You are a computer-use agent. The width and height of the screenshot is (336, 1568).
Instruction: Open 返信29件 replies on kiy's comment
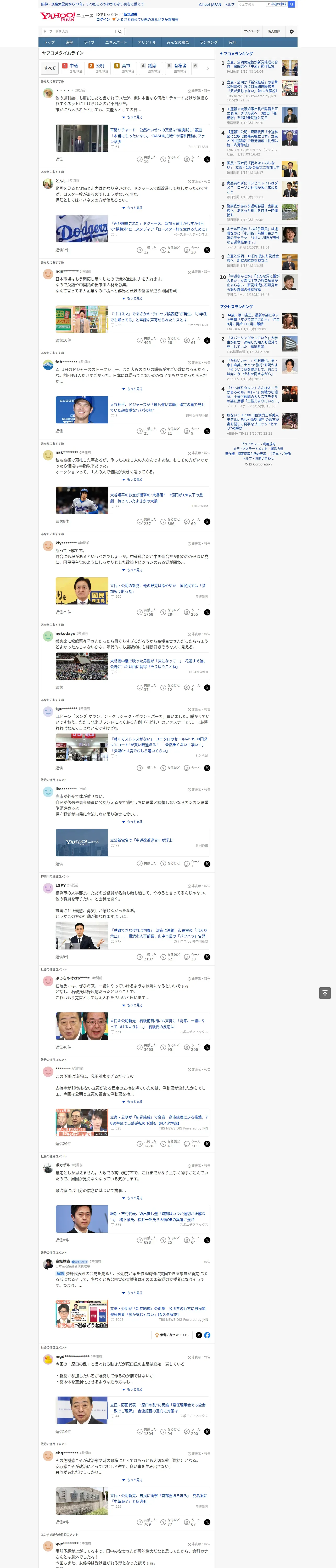[x=63, y=612]
